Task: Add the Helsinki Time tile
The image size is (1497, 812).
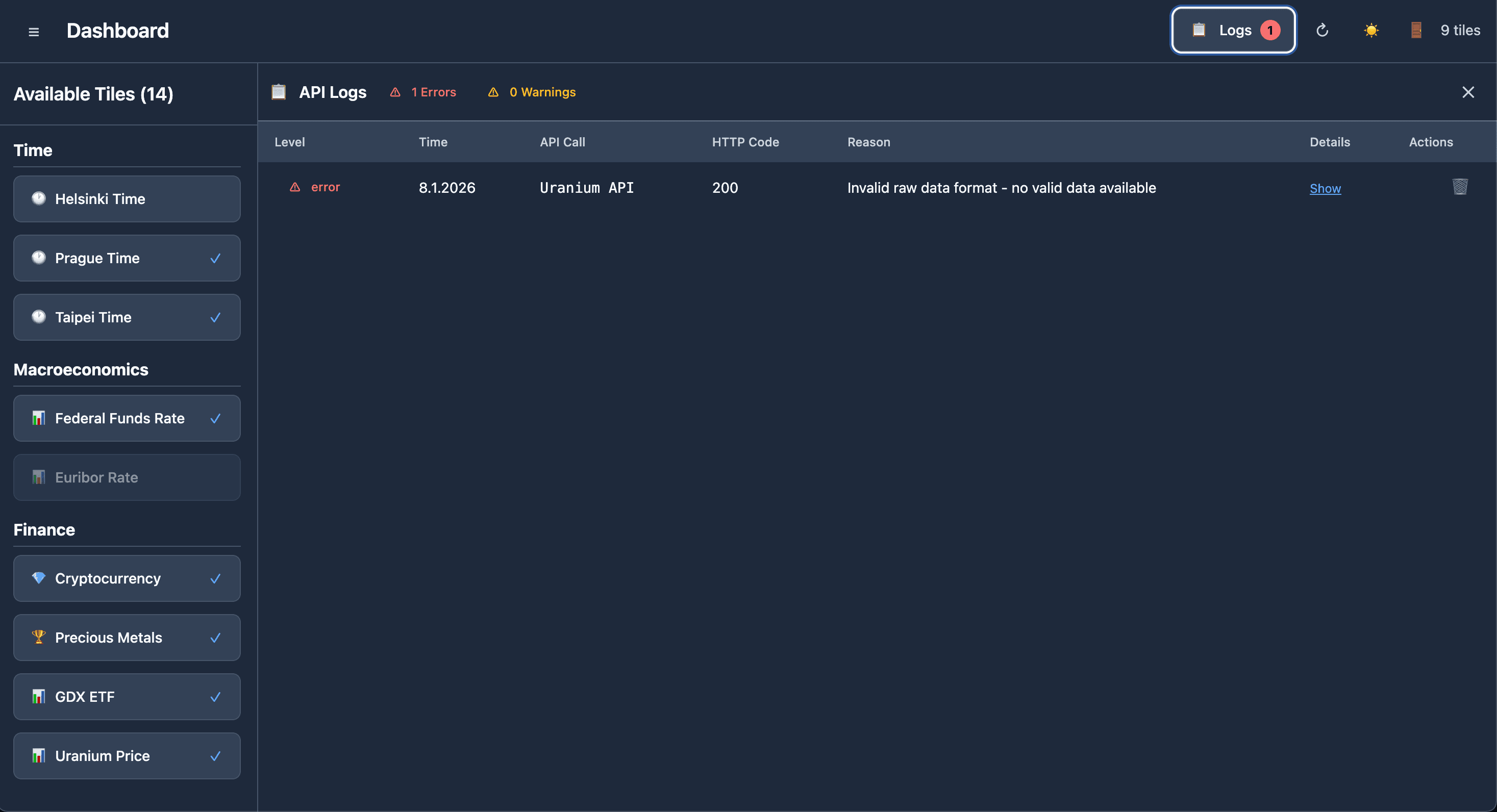Action: (127, 198)
